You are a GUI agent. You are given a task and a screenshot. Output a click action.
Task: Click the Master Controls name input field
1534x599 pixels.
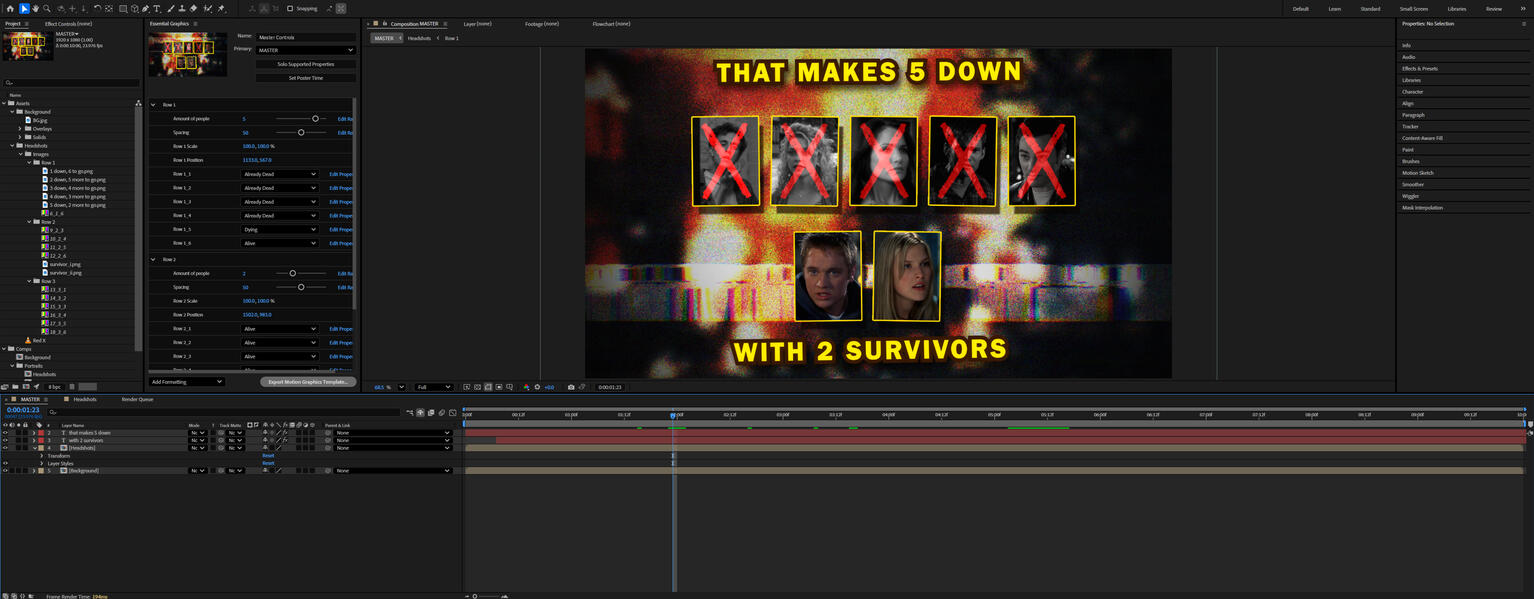pyautogui.click(x=305, y=37)
